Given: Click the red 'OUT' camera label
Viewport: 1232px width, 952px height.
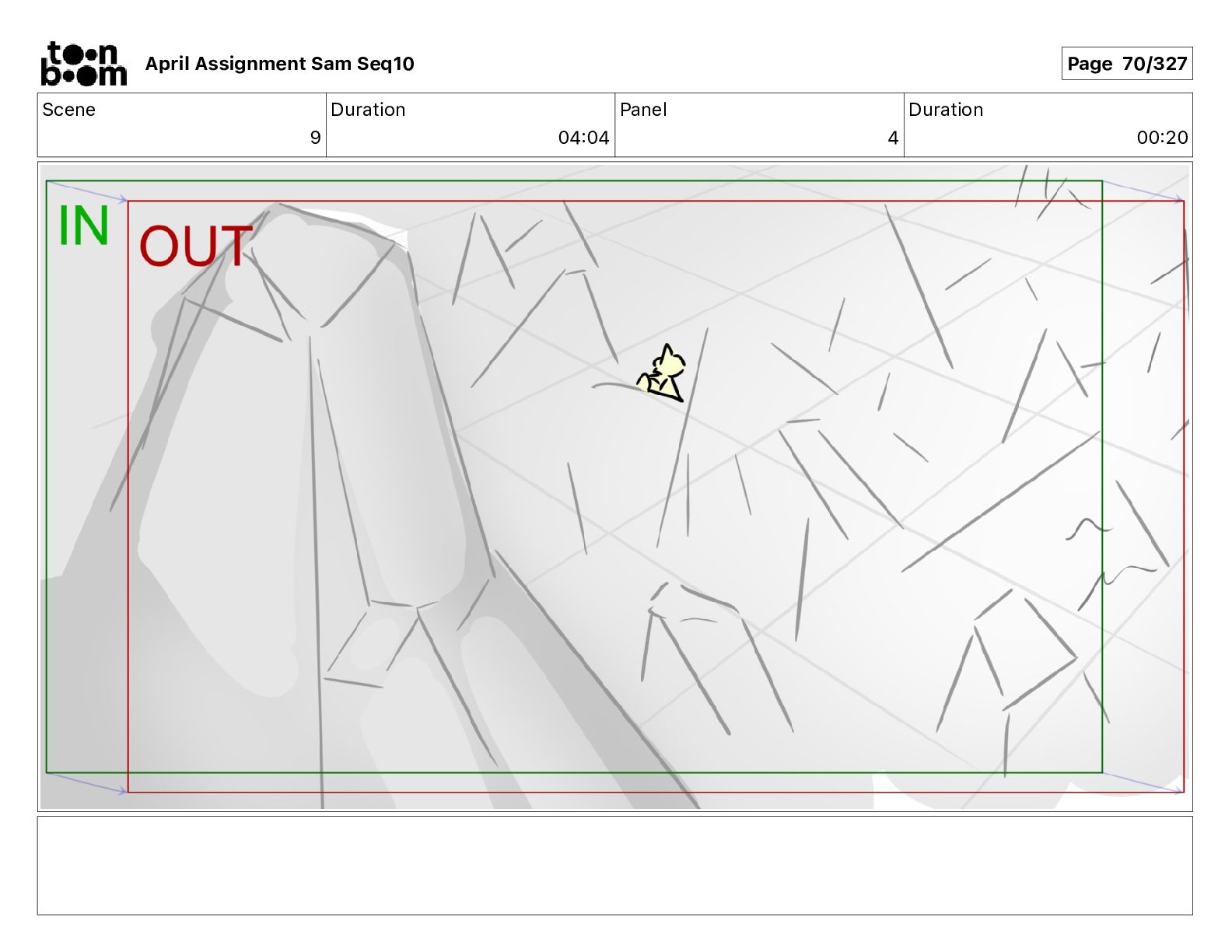Looking at the screenshot, I should click(x=196, y=246).
